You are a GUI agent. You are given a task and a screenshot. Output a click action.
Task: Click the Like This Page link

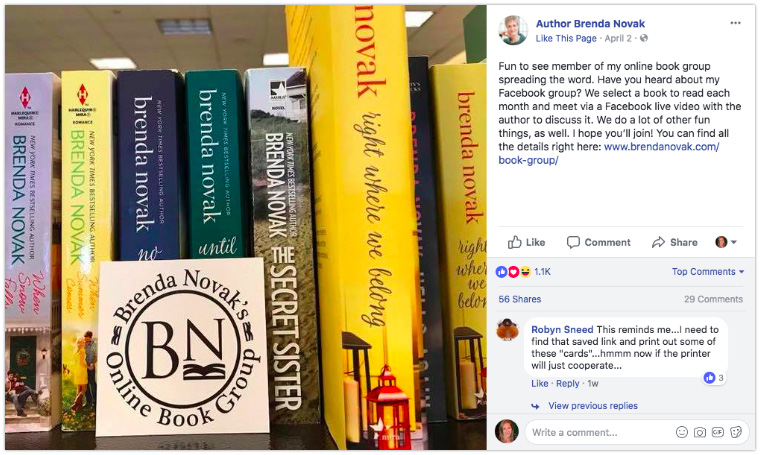pyautogui.click(x=566, y=38)
